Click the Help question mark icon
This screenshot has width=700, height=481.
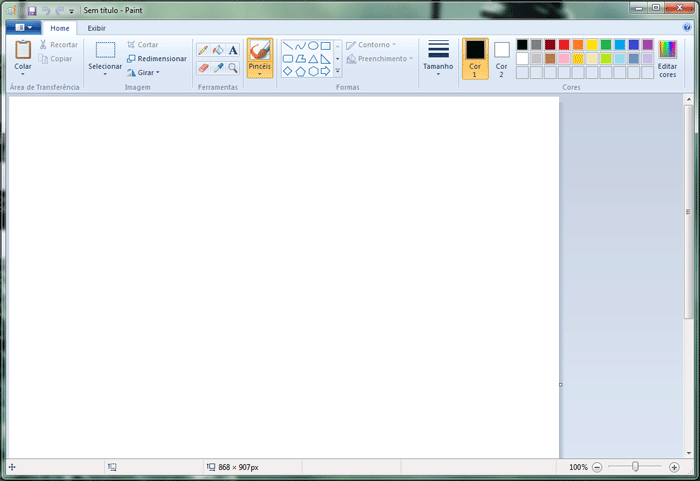tap(686, 27)
